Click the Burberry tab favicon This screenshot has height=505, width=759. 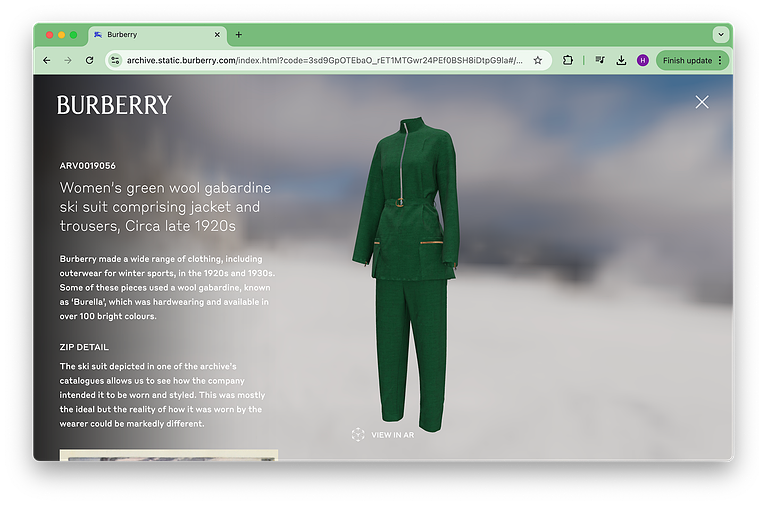[x=98, y=35]
